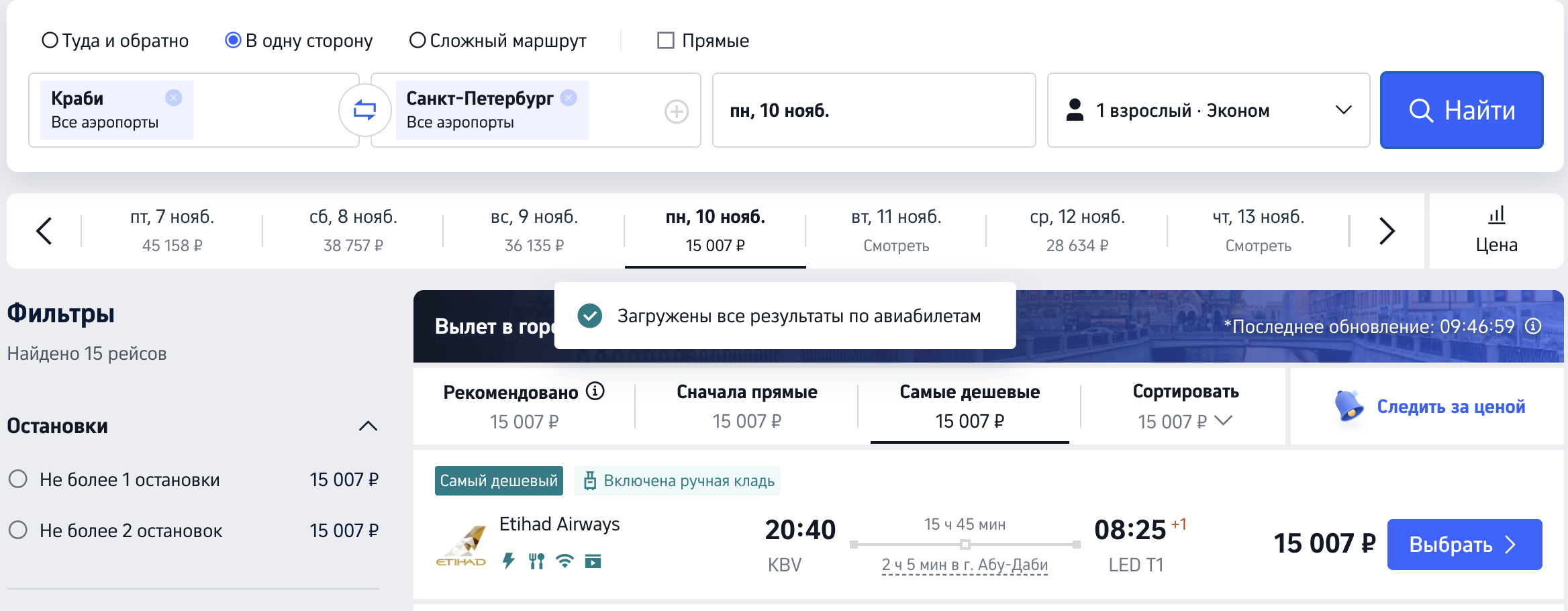The width and height of the screenshot is (1568, 611).
Task: Click the info icon next to Рекомендовано
Action: coord(595,391)
